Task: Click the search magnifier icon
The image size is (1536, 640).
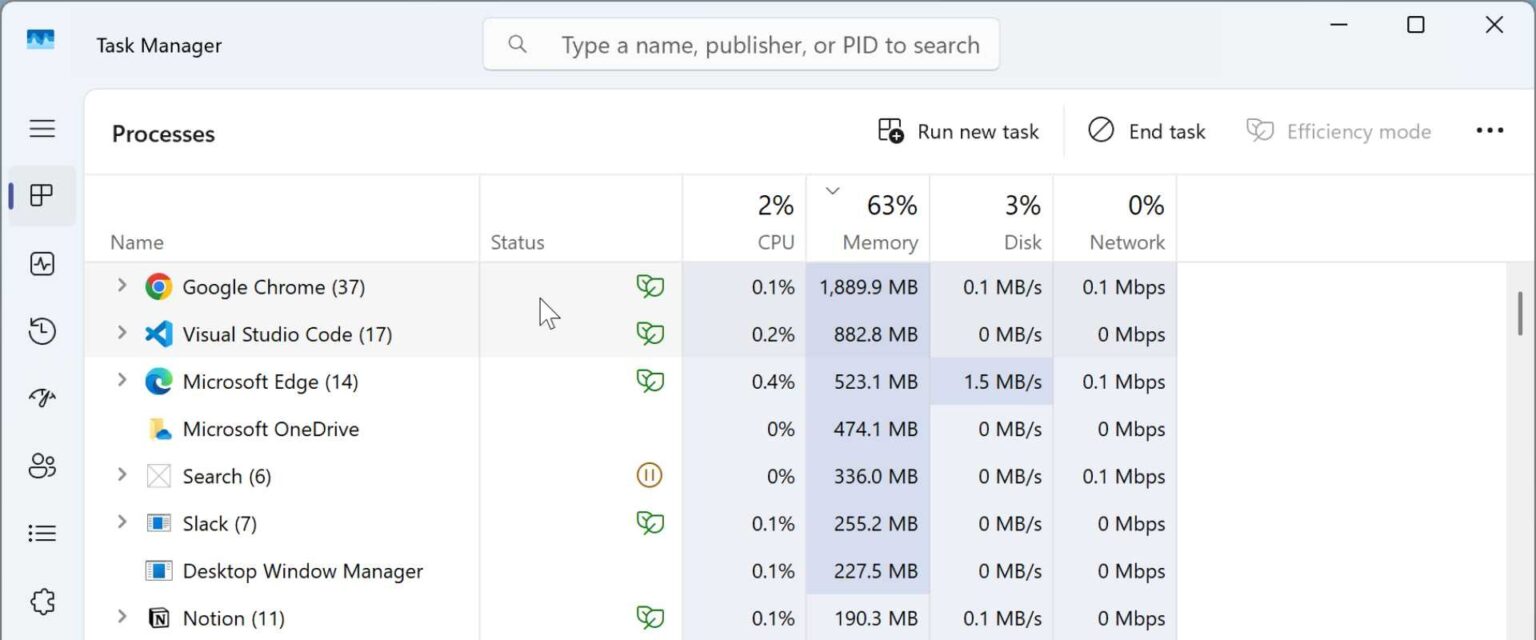Action: [x=517, y=44]
